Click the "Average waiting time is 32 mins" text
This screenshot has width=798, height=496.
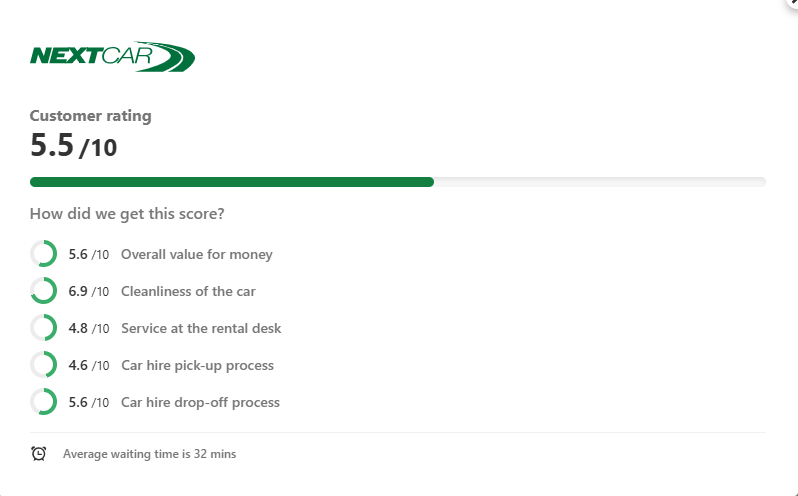coord(149,454)
